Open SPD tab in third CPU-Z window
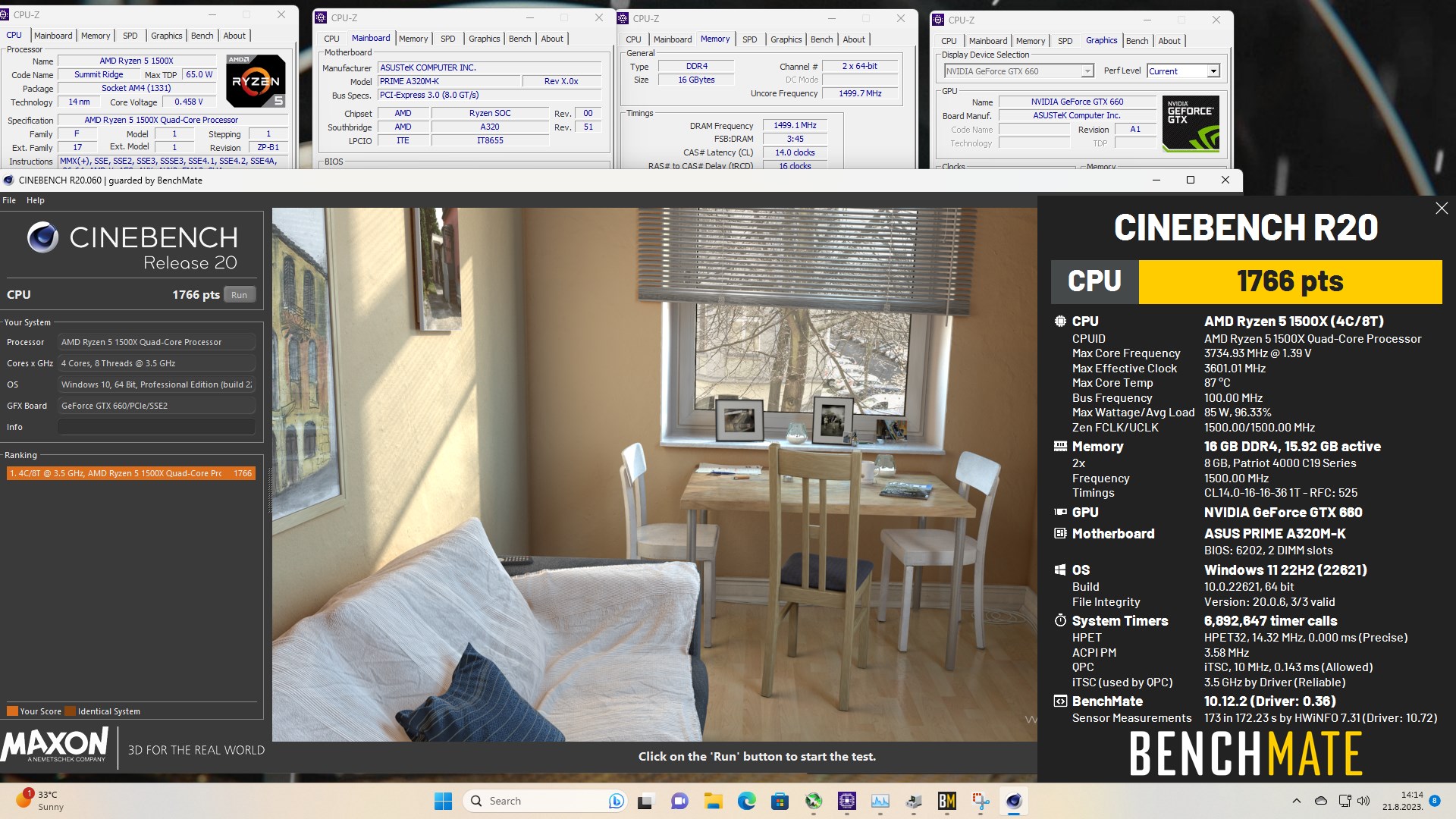1456x819 pixels. [750, 39]
